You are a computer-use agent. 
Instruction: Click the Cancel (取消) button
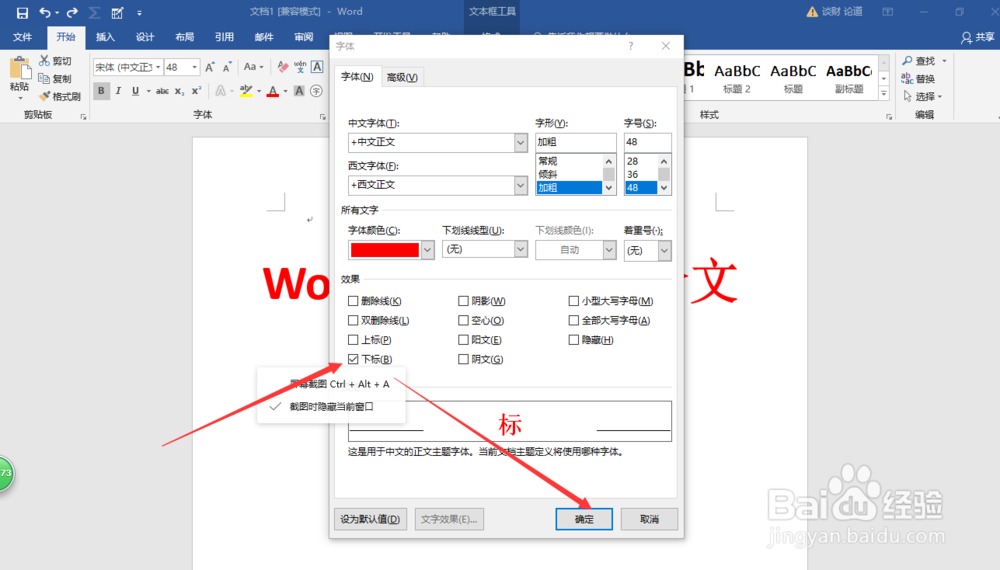pos(649,519)
